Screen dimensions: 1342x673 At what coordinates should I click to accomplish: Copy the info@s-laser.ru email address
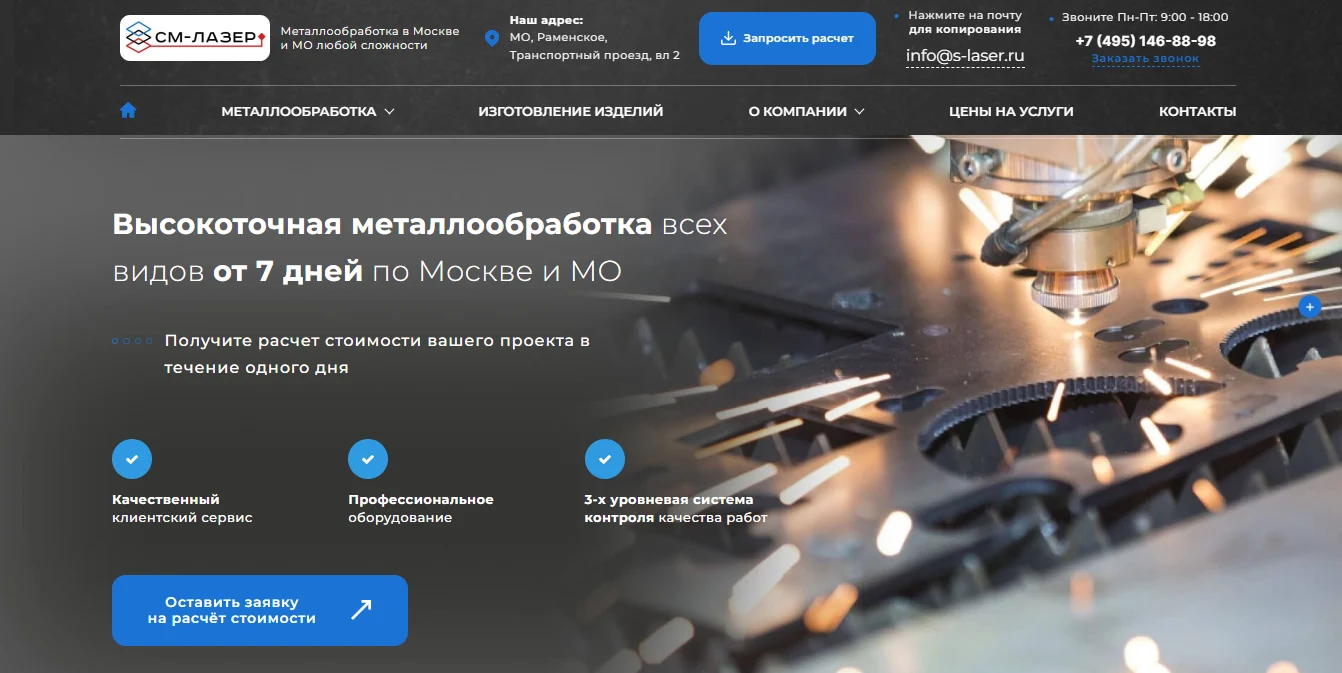tap(965, 56)
